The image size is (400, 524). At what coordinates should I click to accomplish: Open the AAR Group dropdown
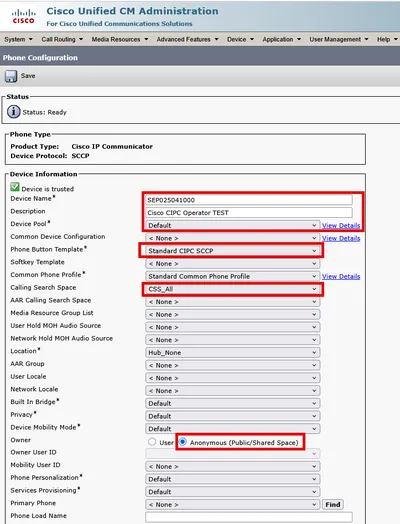233,365
